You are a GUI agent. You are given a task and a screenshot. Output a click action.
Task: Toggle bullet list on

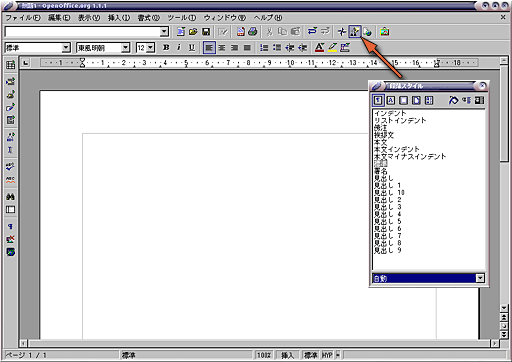[277, 48]
